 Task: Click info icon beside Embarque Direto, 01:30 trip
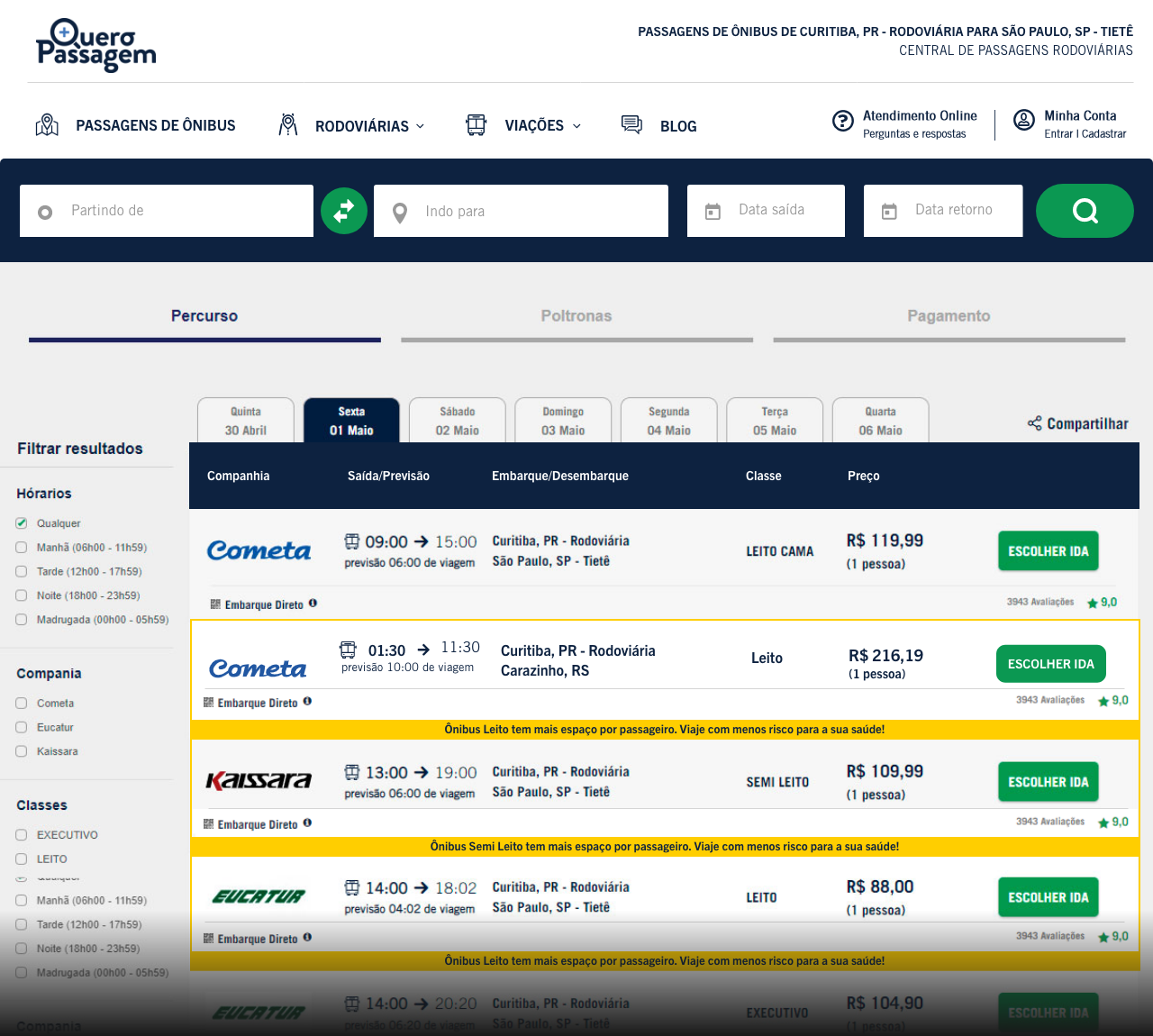point(307,702)
